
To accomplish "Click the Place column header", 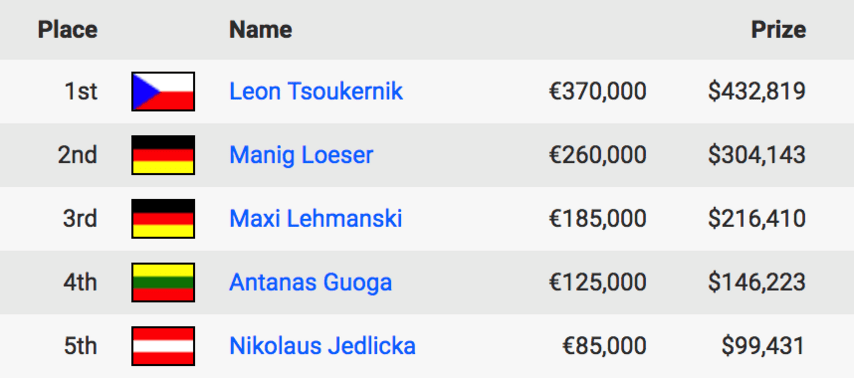I will click(x=68, y=29).
